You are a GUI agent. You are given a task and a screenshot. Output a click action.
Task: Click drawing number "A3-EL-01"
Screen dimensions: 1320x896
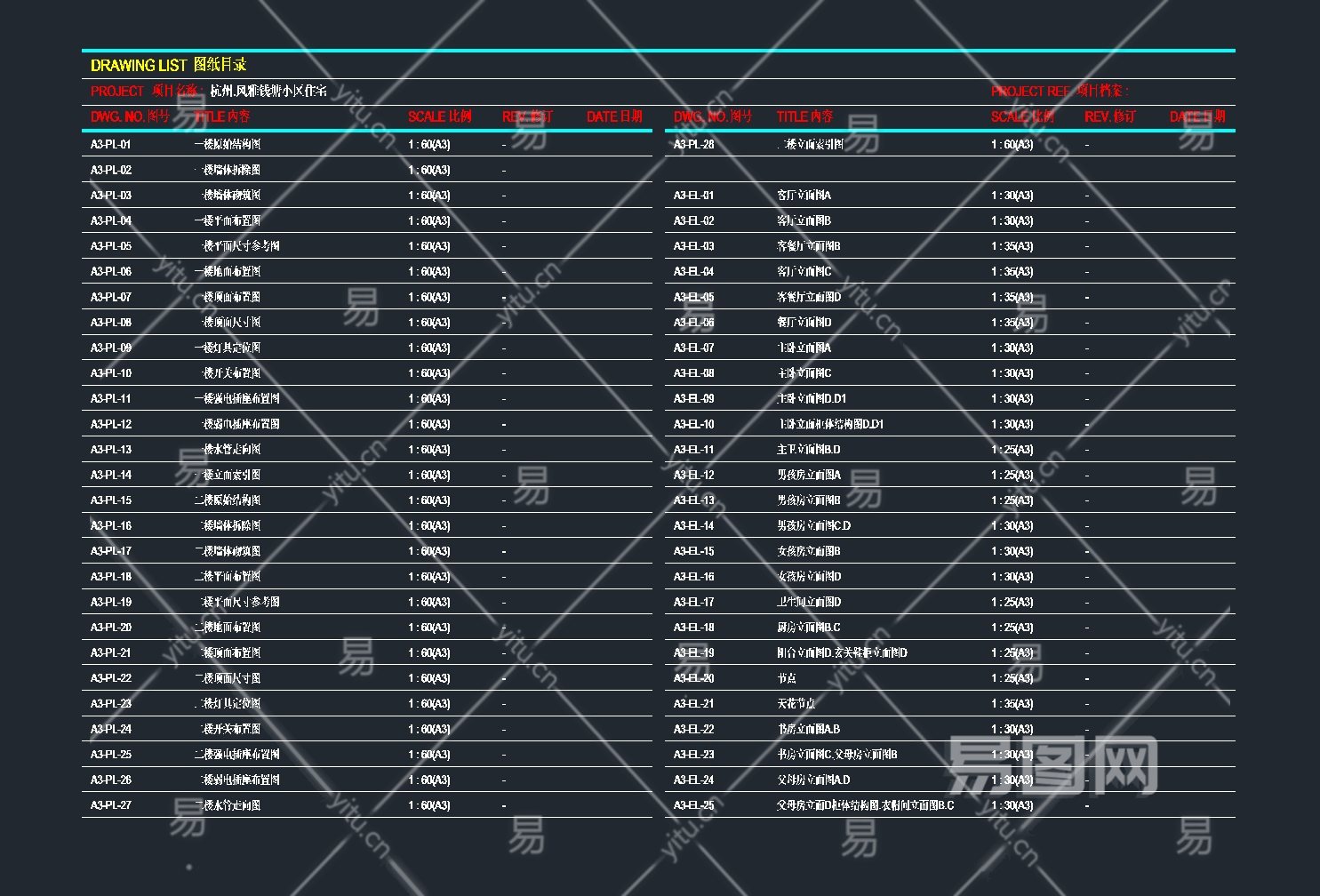tap(694, 196)
